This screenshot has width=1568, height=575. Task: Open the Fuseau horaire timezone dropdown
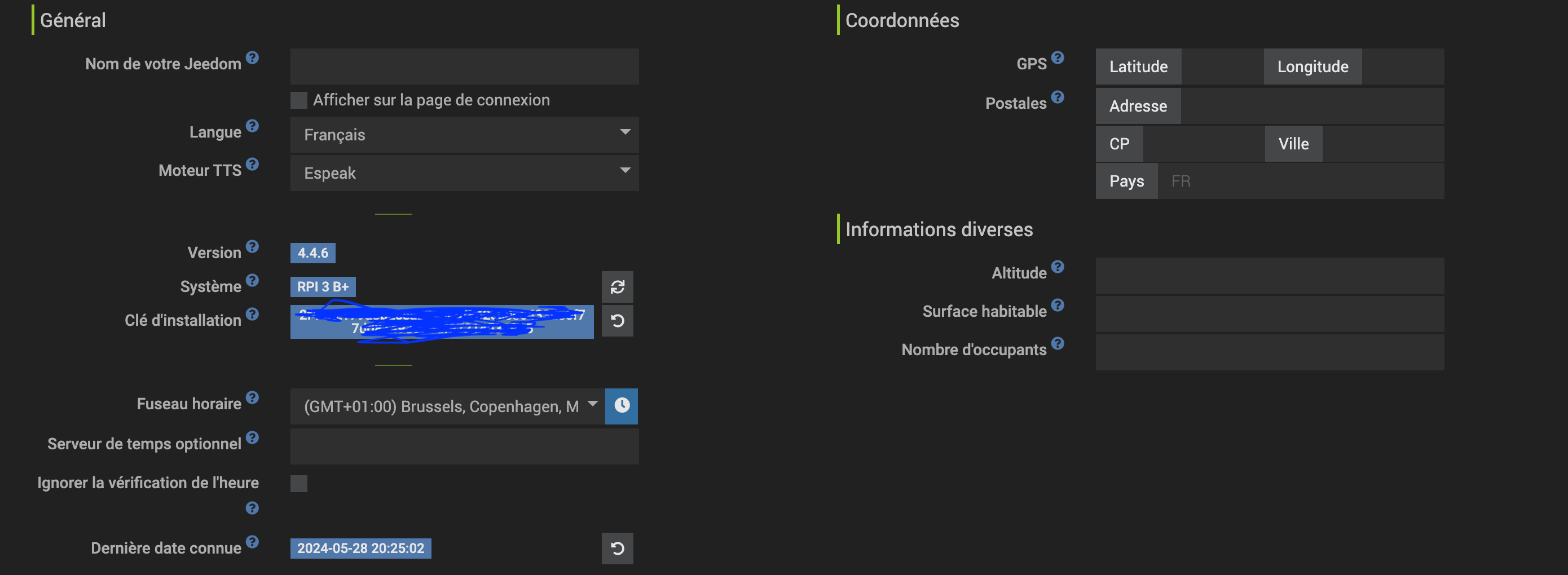coord(447,406)
